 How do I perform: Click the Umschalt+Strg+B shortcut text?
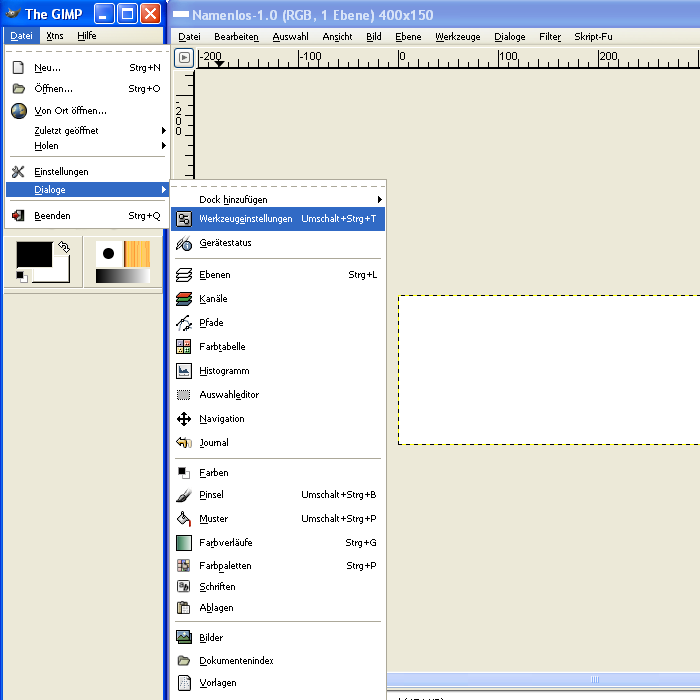click(338, 495)
